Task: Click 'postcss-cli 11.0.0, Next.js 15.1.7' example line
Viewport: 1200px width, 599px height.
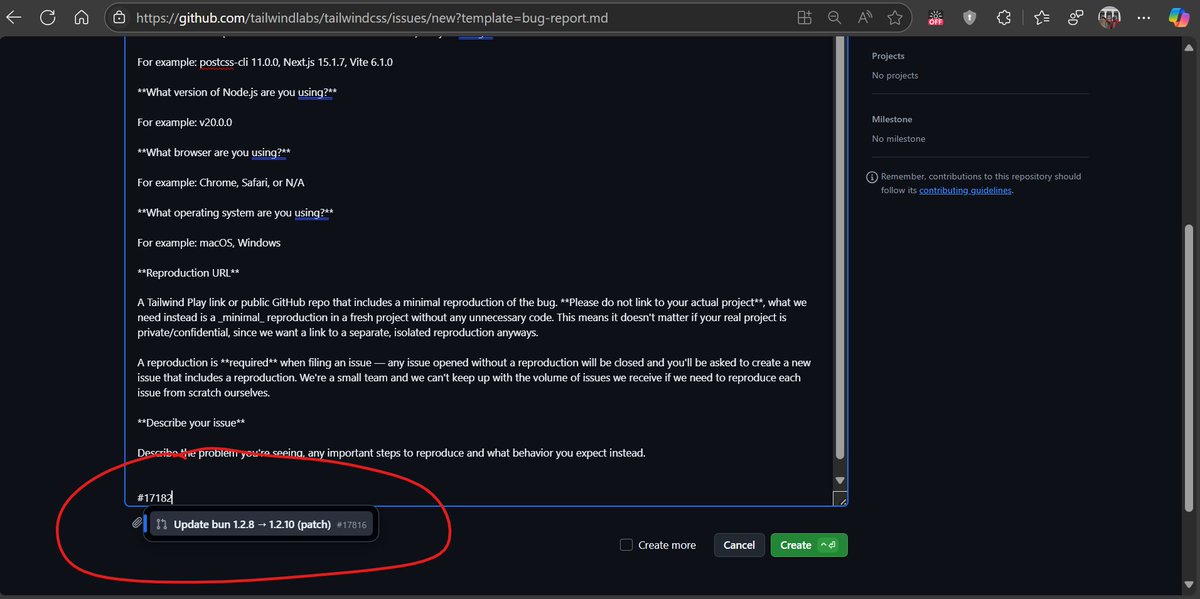Action: pos(265,62)
